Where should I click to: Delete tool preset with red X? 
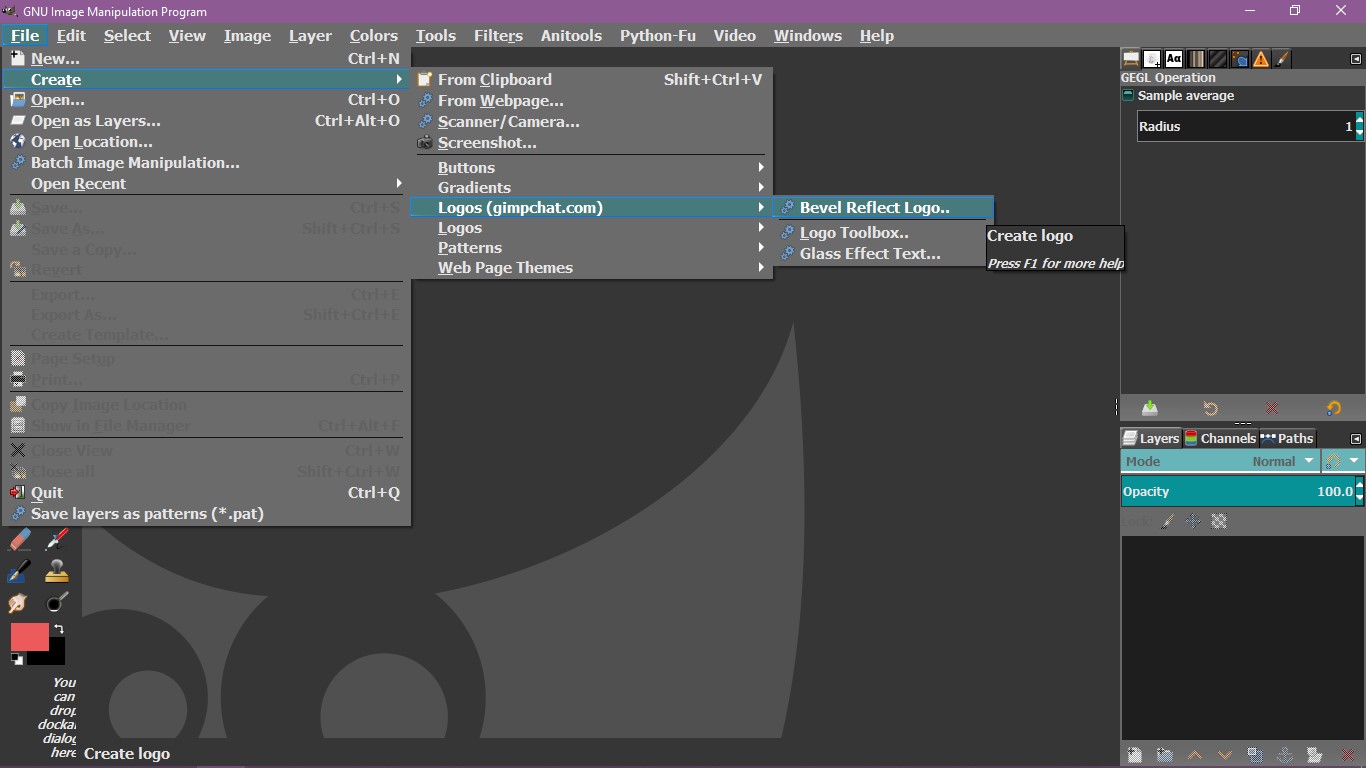[1272, 408]
